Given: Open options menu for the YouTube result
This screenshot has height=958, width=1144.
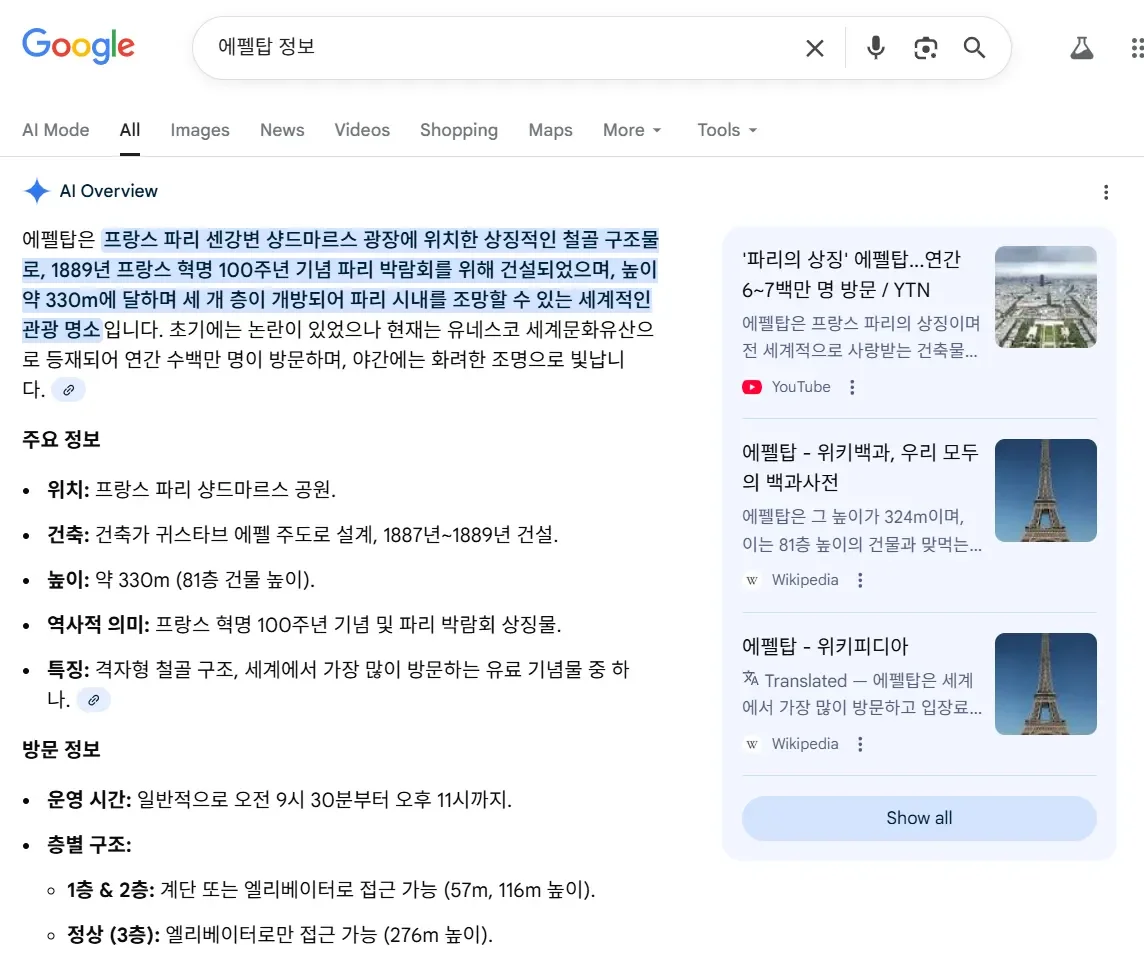Looking at the screenshot, I should [851, 387].
